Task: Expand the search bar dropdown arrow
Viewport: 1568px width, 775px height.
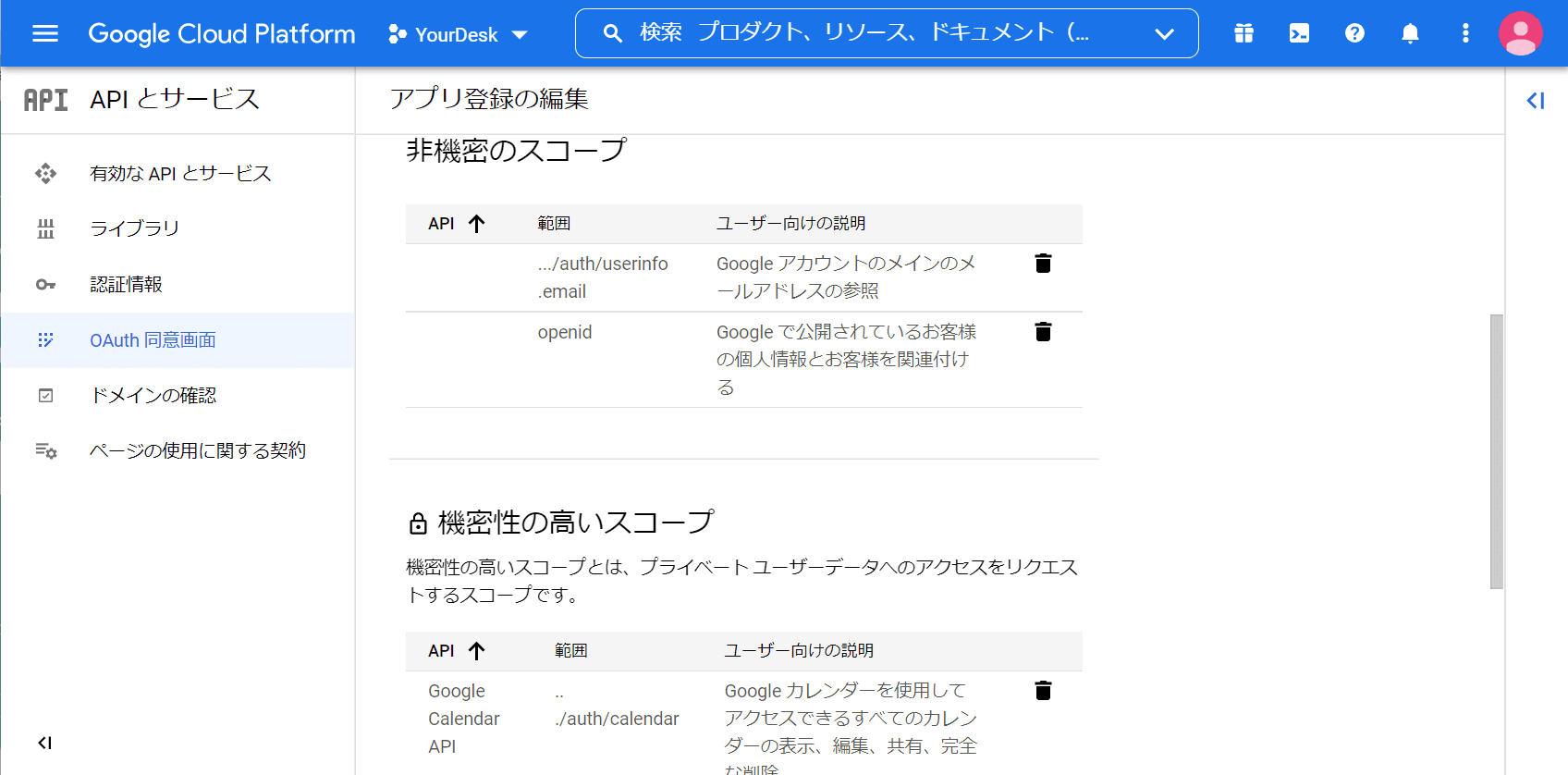Action: tap(1164, 34)
